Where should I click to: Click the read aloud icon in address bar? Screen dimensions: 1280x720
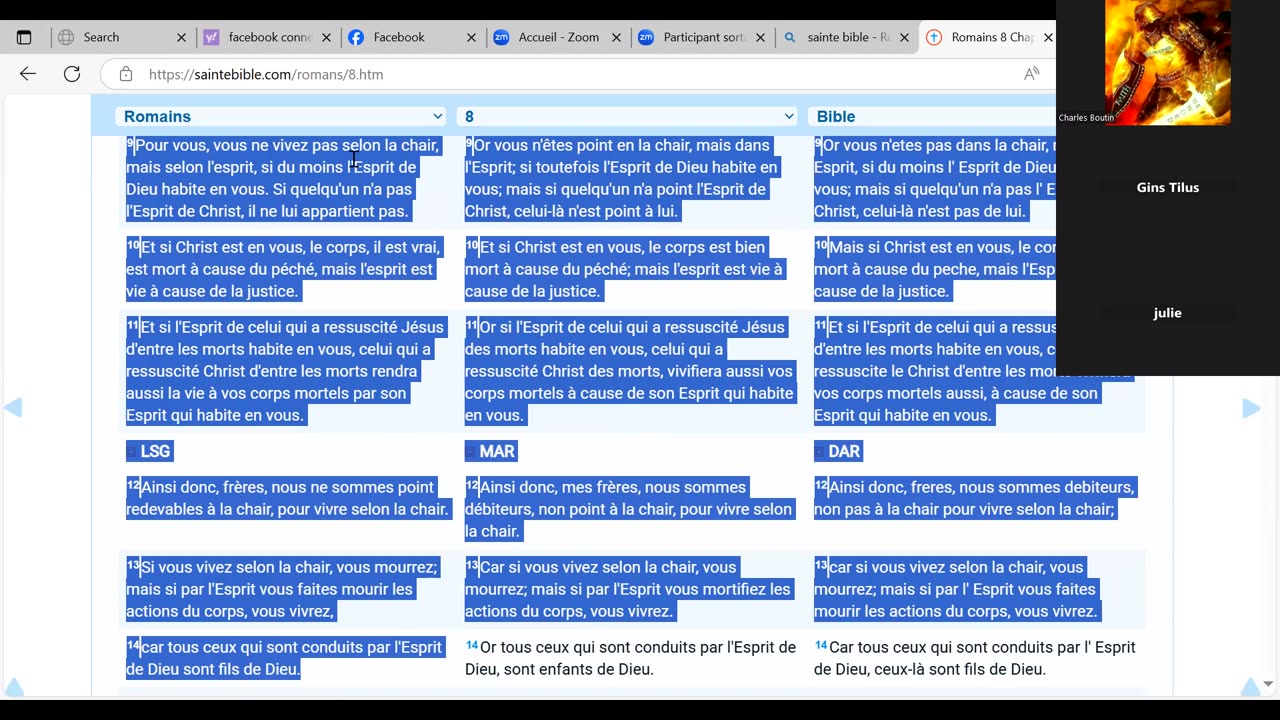[1031, 74]
